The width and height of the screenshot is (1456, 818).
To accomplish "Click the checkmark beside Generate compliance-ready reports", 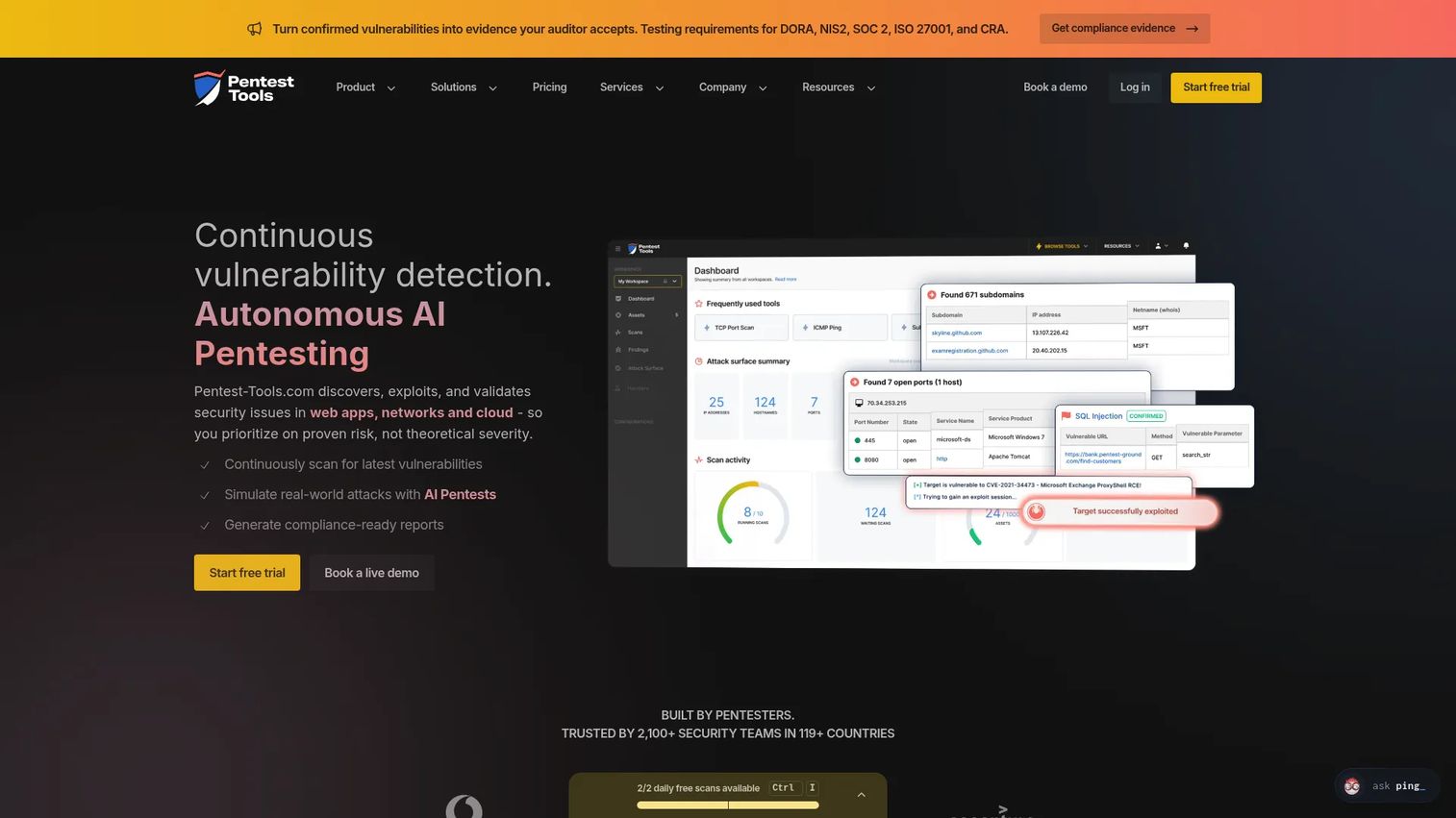I will point(205,526).
